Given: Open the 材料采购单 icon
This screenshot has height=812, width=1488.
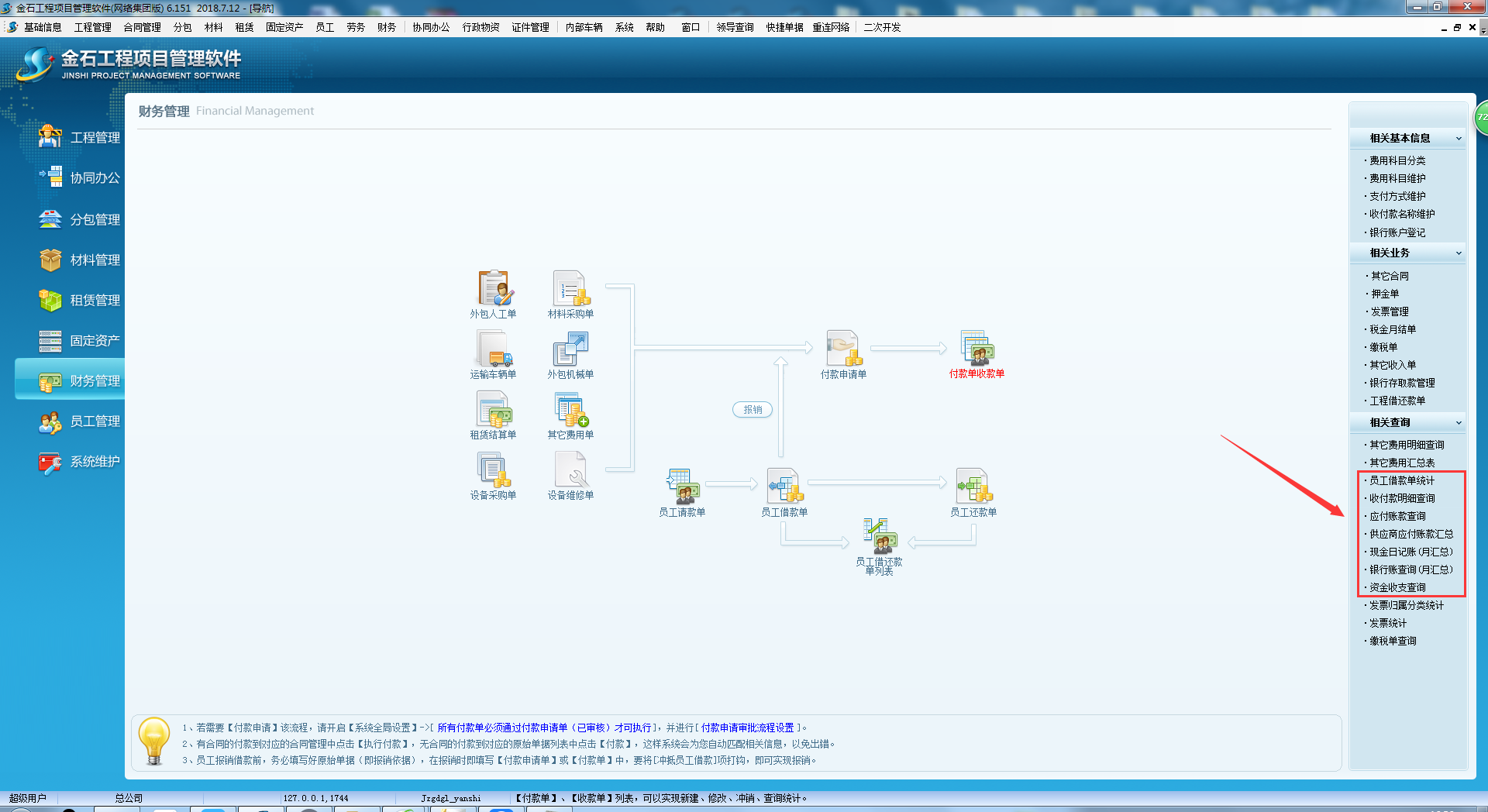Looking at the screenshot, I should tap(570, 288).
